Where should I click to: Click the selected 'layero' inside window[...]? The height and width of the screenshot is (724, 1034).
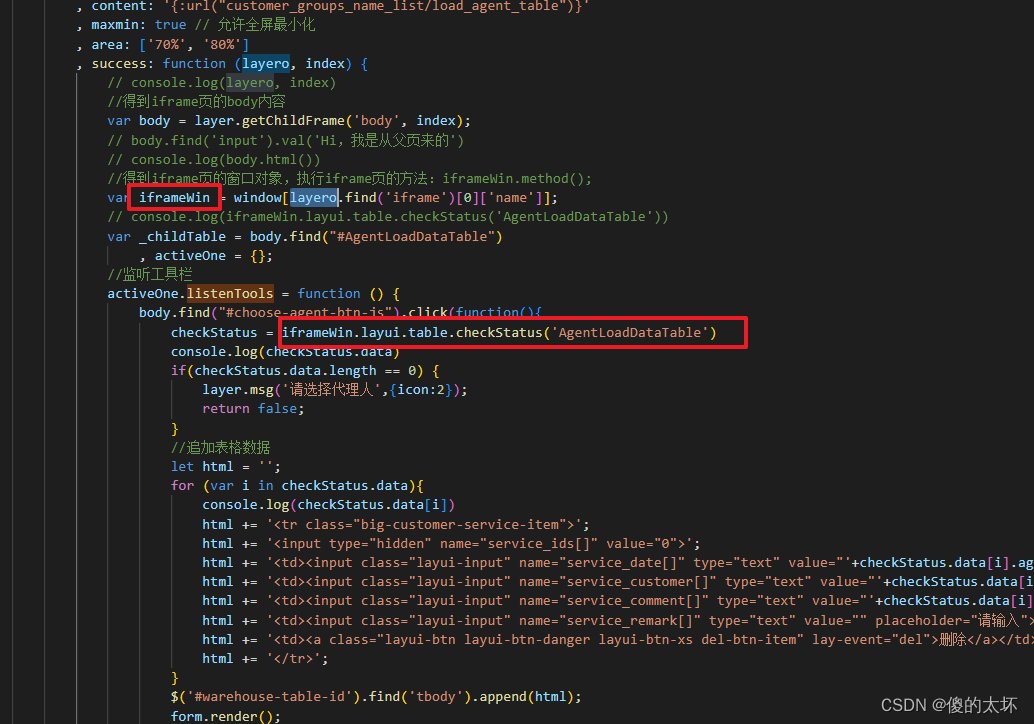coord(313,198)
